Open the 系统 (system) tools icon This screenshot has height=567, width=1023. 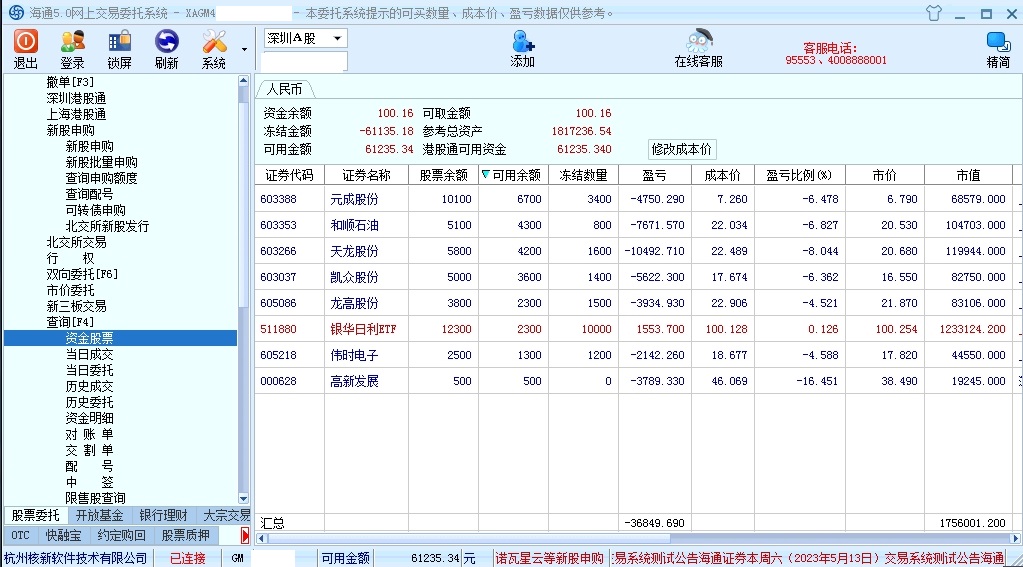(x=214, y=48)
